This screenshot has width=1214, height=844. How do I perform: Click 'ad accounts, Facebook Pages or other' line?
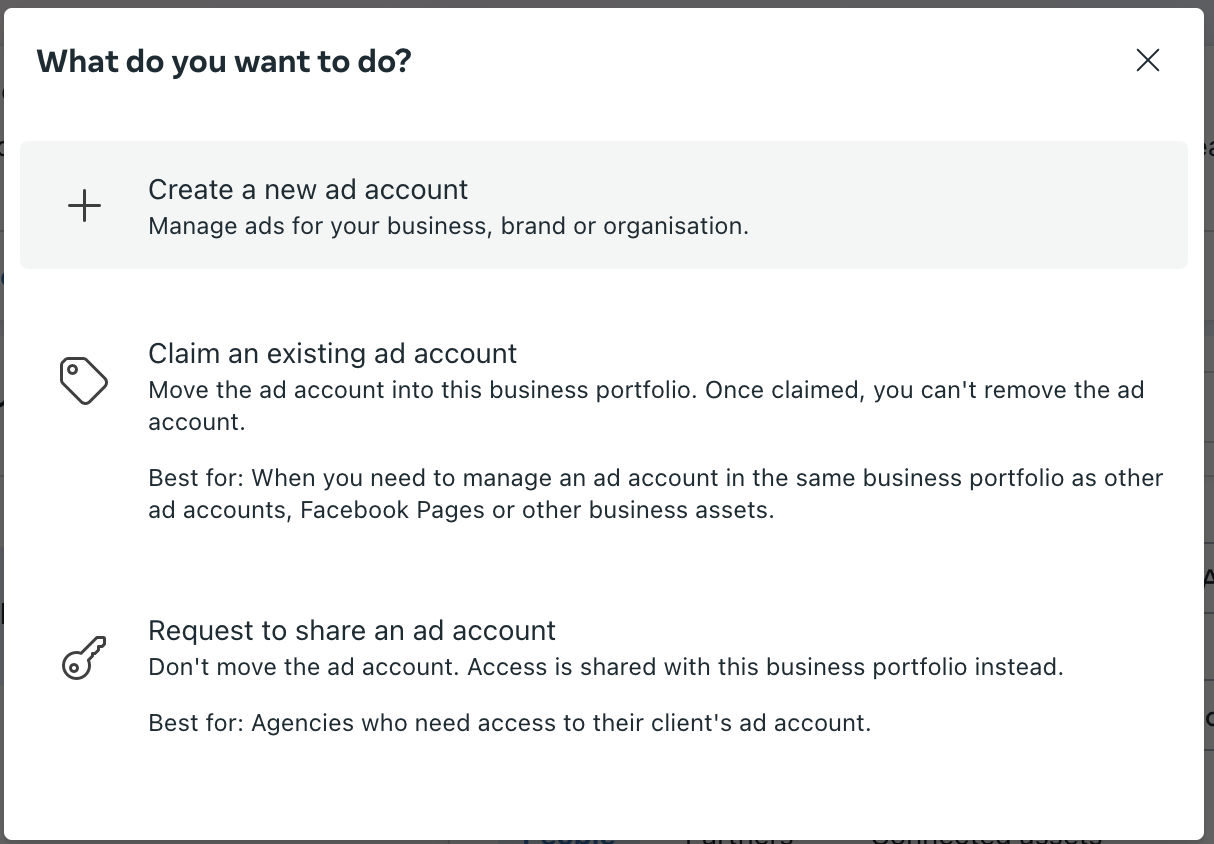[461, 510]
